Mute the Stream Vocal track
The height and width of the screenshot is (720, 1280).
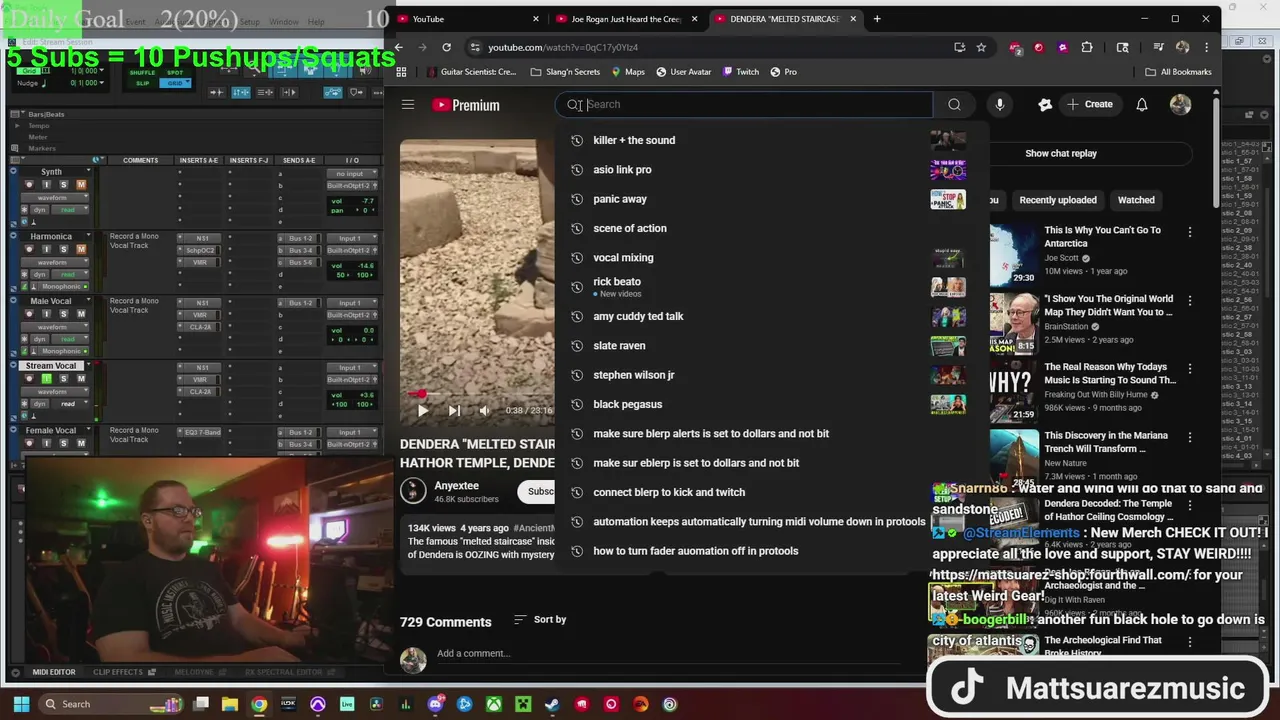tap(81, 379)
